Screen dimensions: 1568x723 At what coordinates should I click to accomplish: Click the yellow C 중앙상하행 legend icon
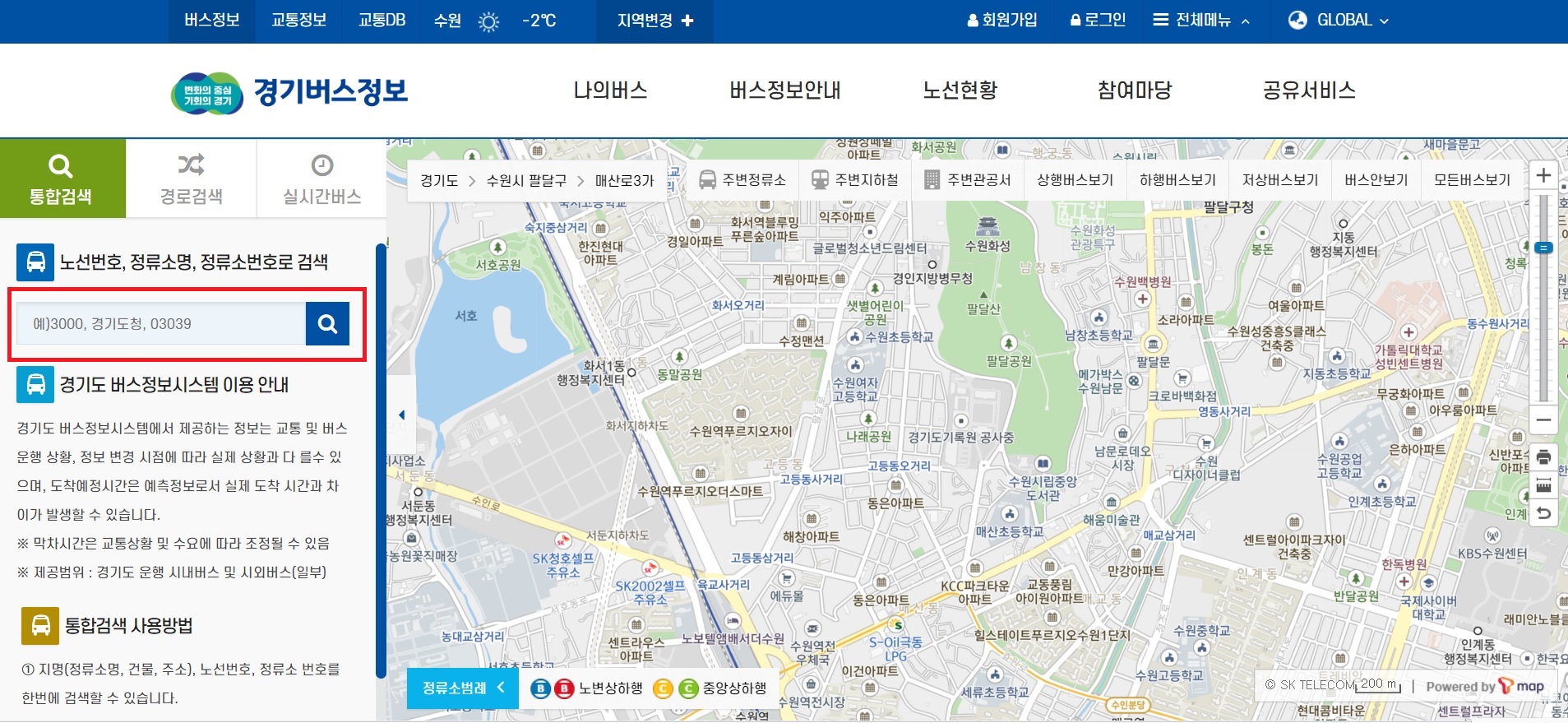663,688
